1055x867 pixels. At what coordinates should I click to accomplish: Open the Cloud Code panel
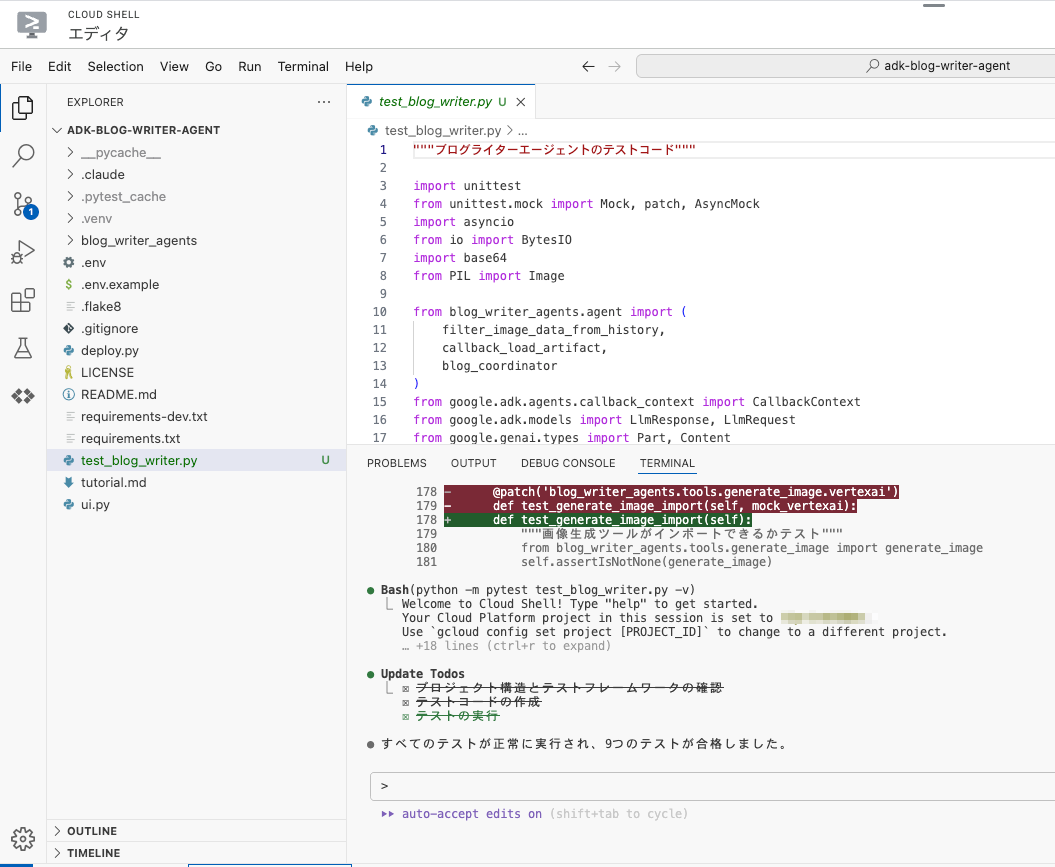click(22, 395)
